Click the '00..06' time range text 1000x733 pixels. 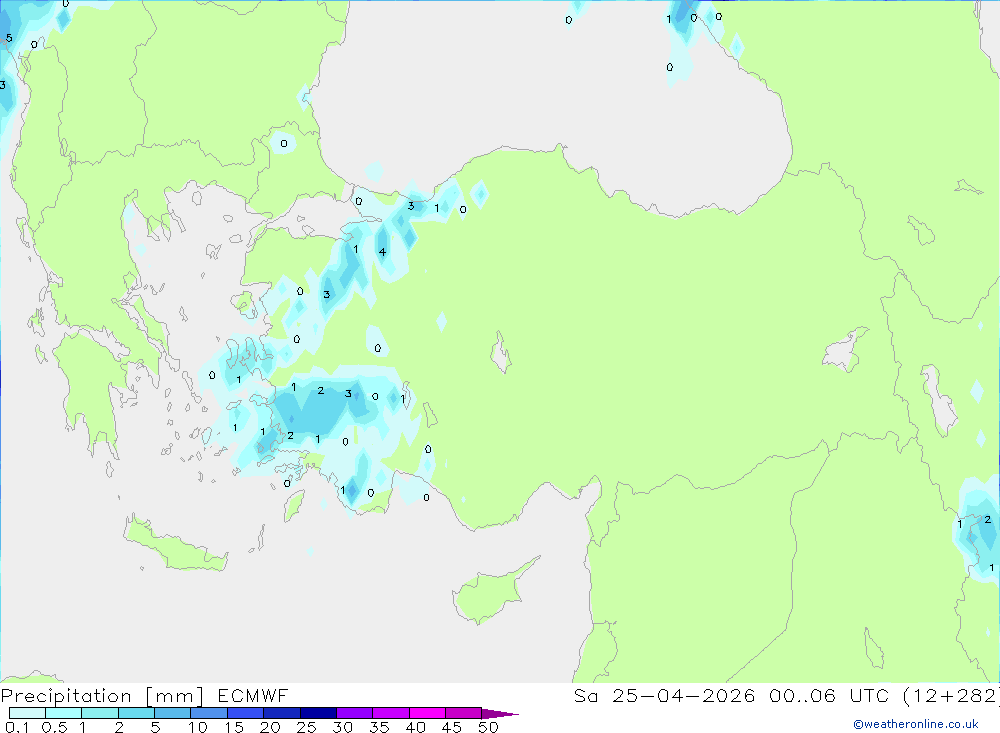pyautogui.click(x=802, y=695)
